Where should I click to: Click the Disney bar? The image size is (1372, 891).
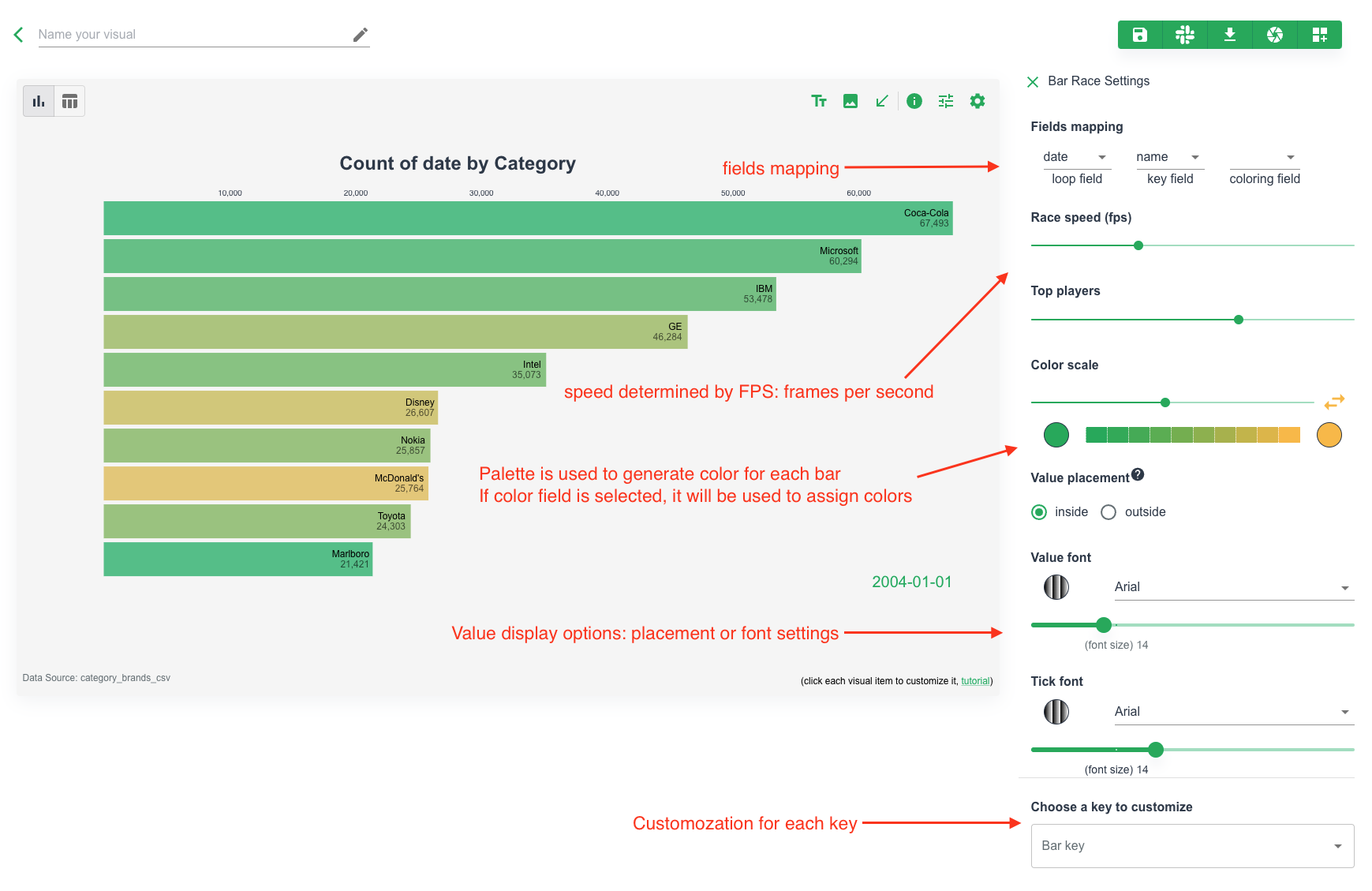(271, 408)
